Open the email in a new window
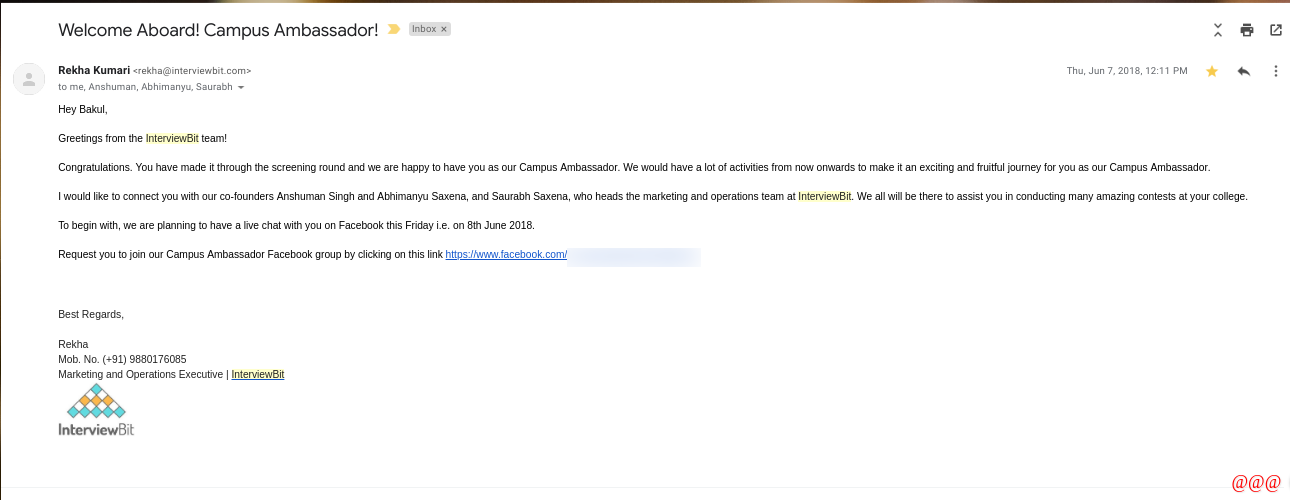The image size is (1290, 500). (x=1276, y=30)
